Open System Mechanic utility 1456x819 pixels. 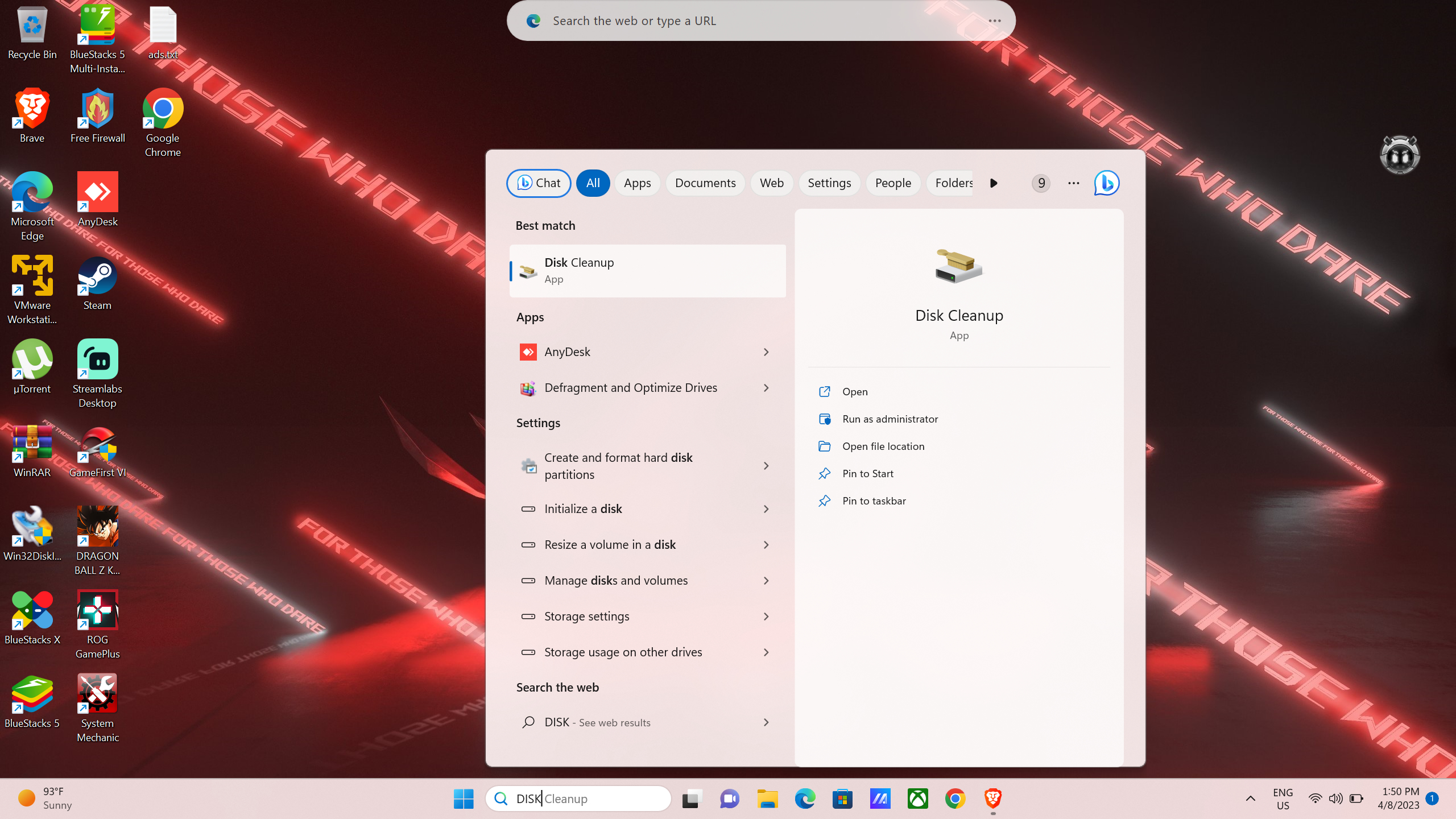[x=97, y=707]
